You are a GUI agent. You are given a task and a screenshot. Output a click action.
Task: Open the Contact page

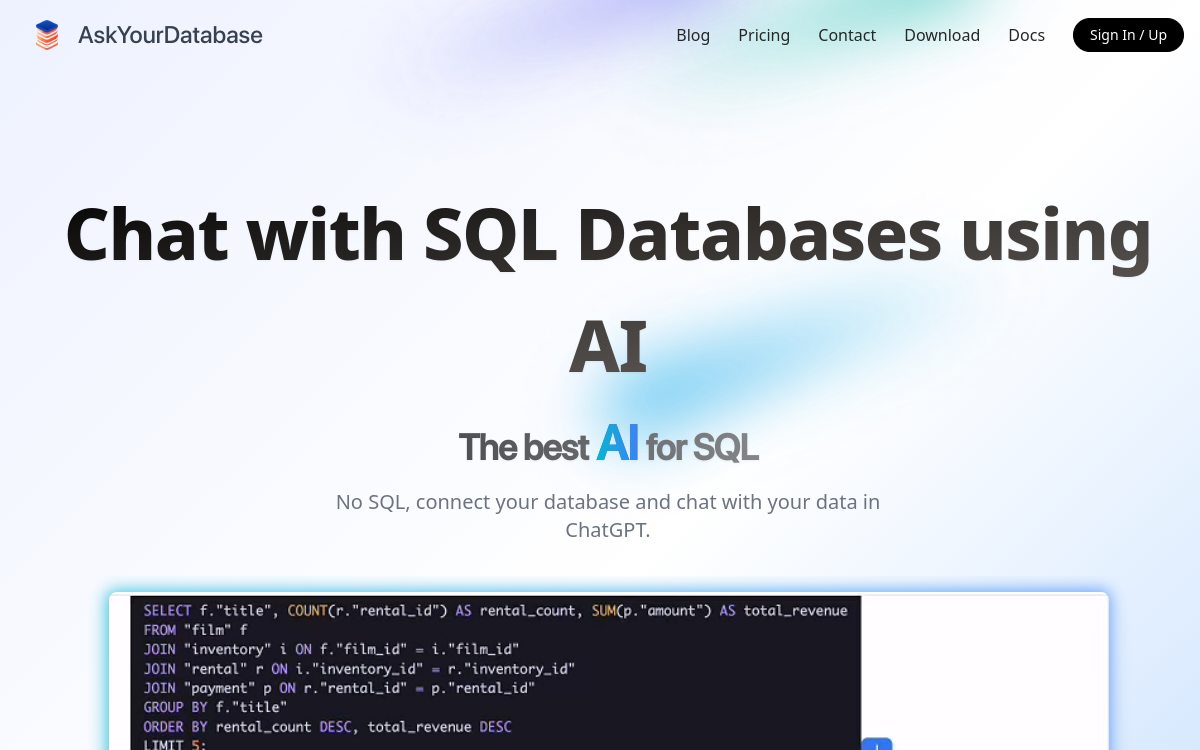(x=847, y=35)
